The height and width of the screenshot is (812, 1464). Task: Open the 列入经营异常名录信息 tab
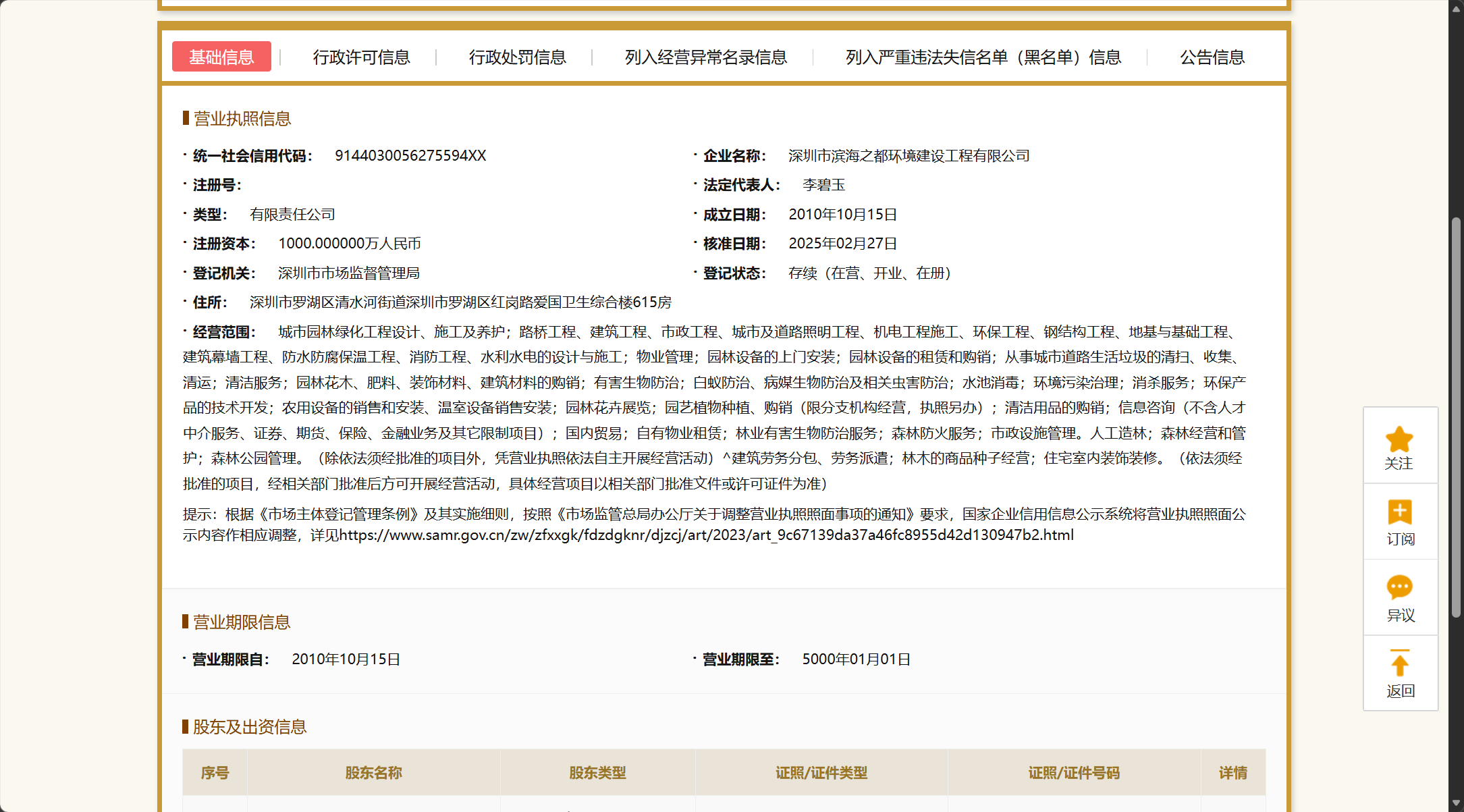(705, 57)
